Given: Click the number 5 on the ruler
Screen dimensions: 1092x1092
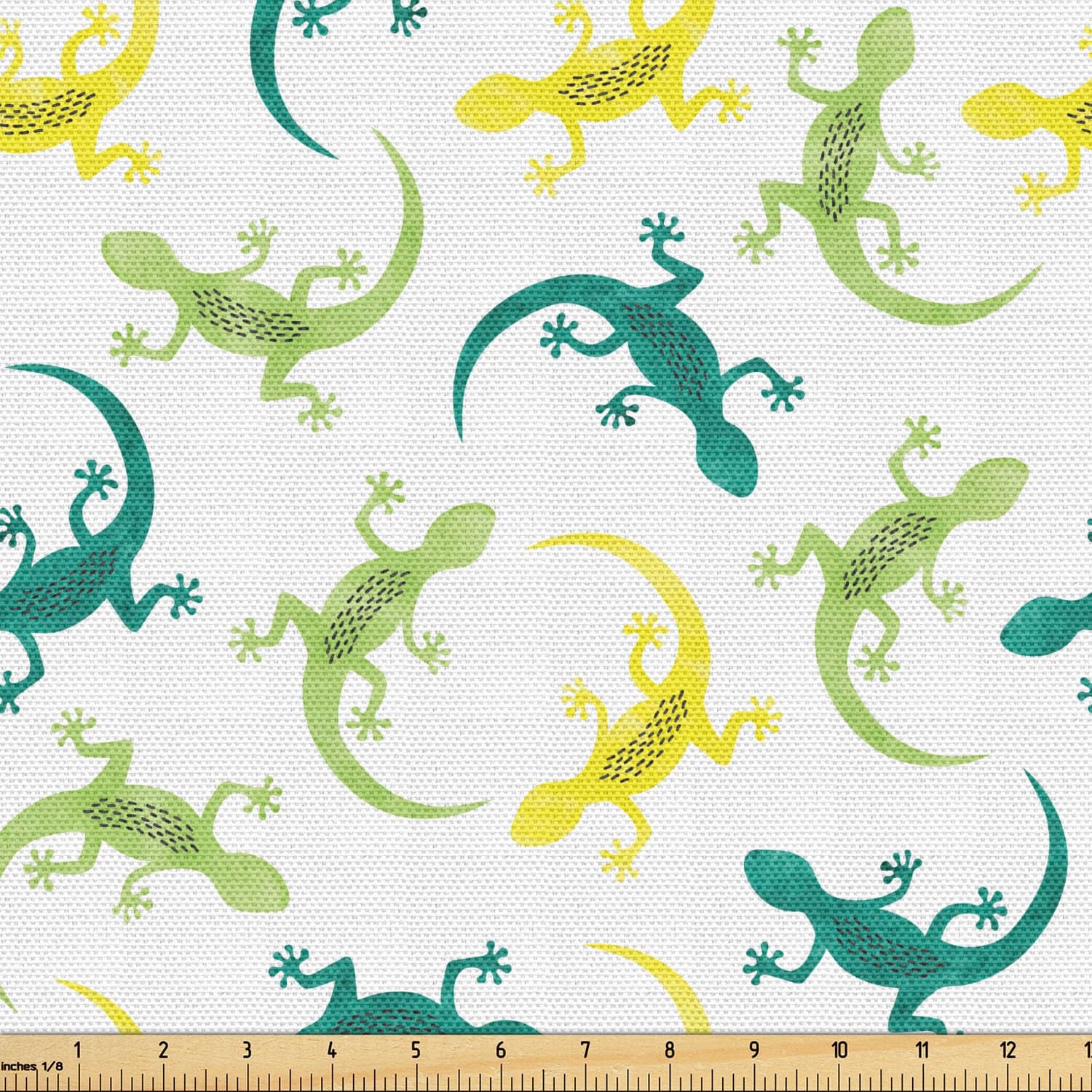Looking at the screenshot, I should pos(416,1050).
